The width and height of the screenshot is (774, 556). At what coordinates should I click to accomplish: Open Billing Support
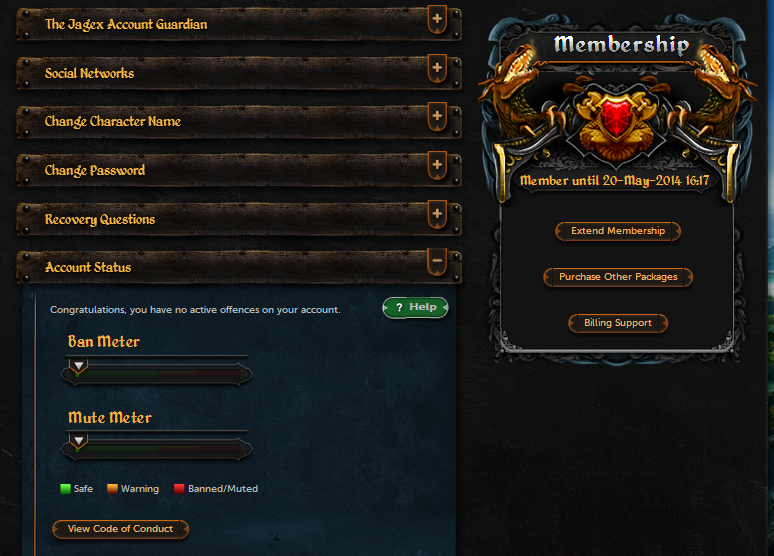coord(618,323)
